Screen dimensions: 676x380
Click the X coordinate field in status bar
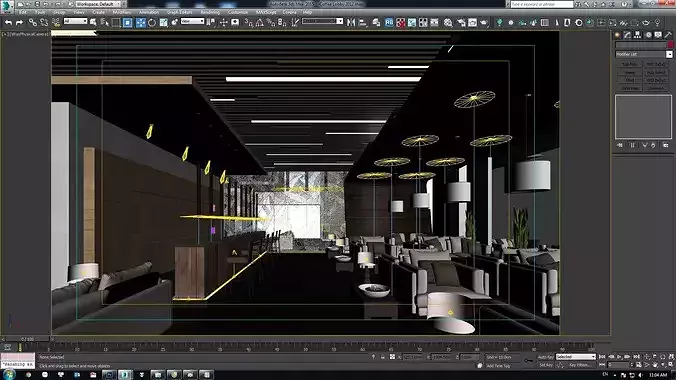[x=413, y=357]
